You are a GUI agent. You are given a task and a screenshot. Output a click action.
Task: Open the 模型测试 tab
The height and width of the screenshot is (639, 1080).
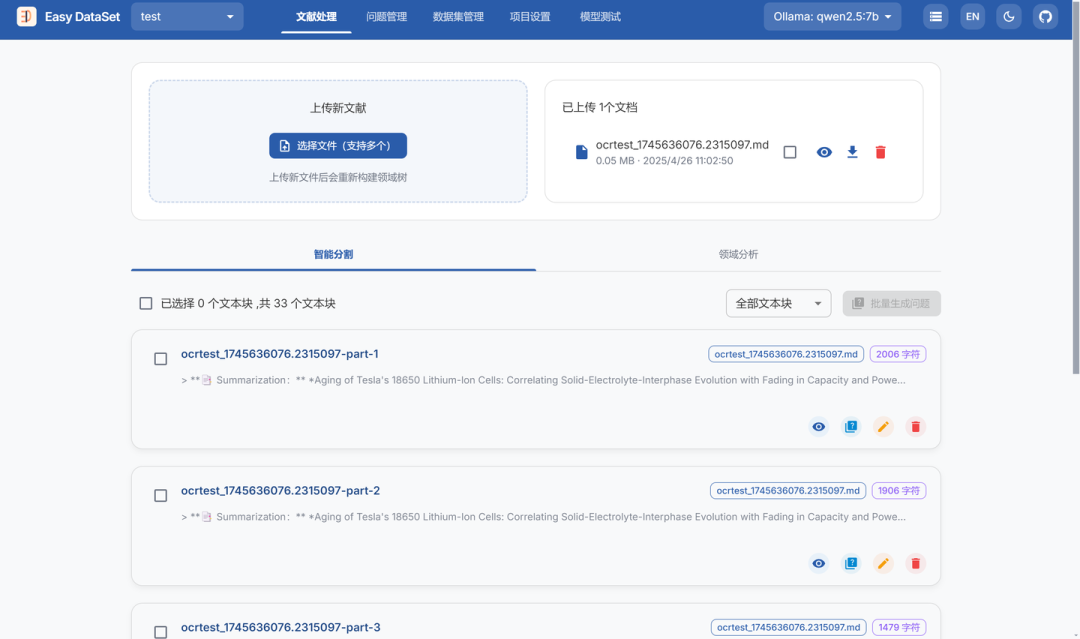click(600, 17)
